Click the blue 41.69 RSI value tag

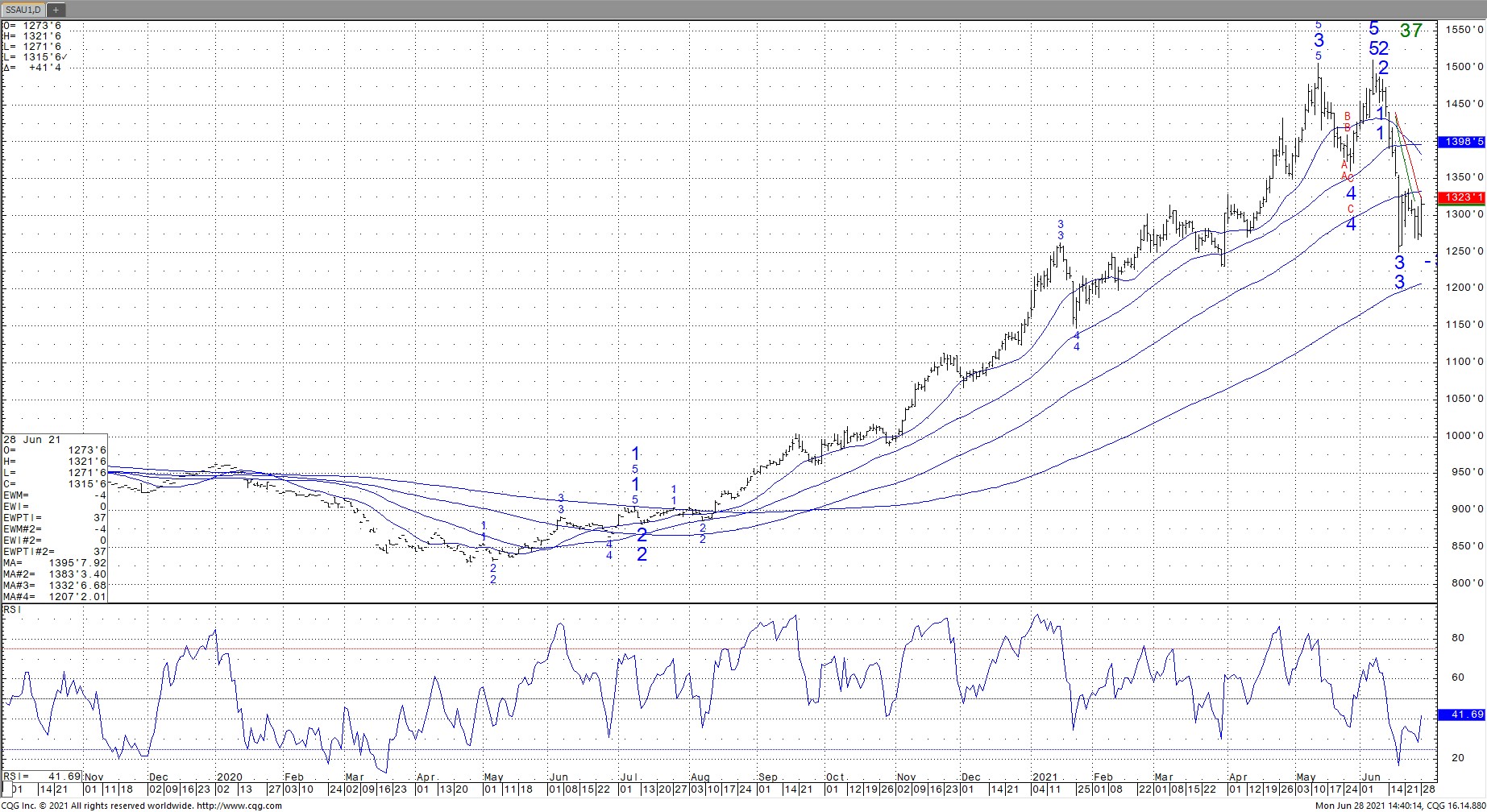(x=1461, y=715)
